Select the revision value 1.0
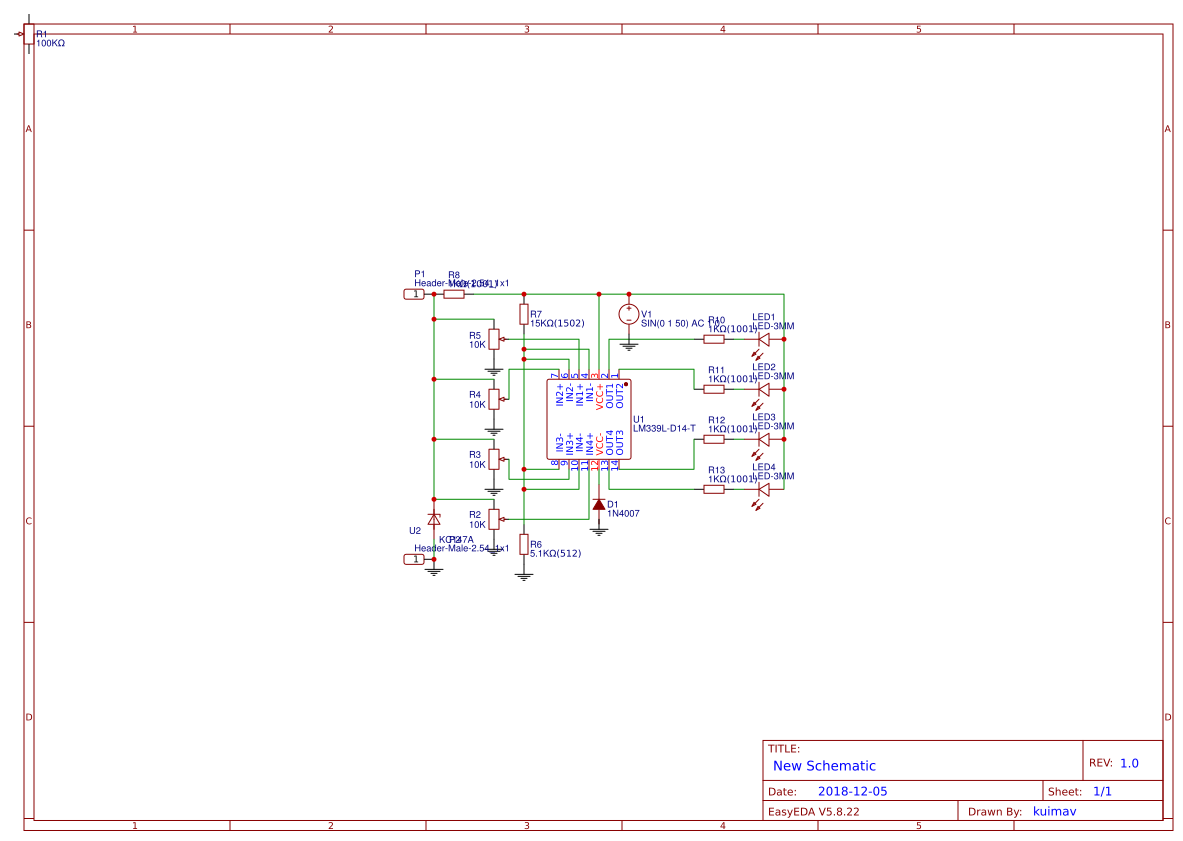The height and width of the screenshot is (841, 1183). (x=1129, y=763)
